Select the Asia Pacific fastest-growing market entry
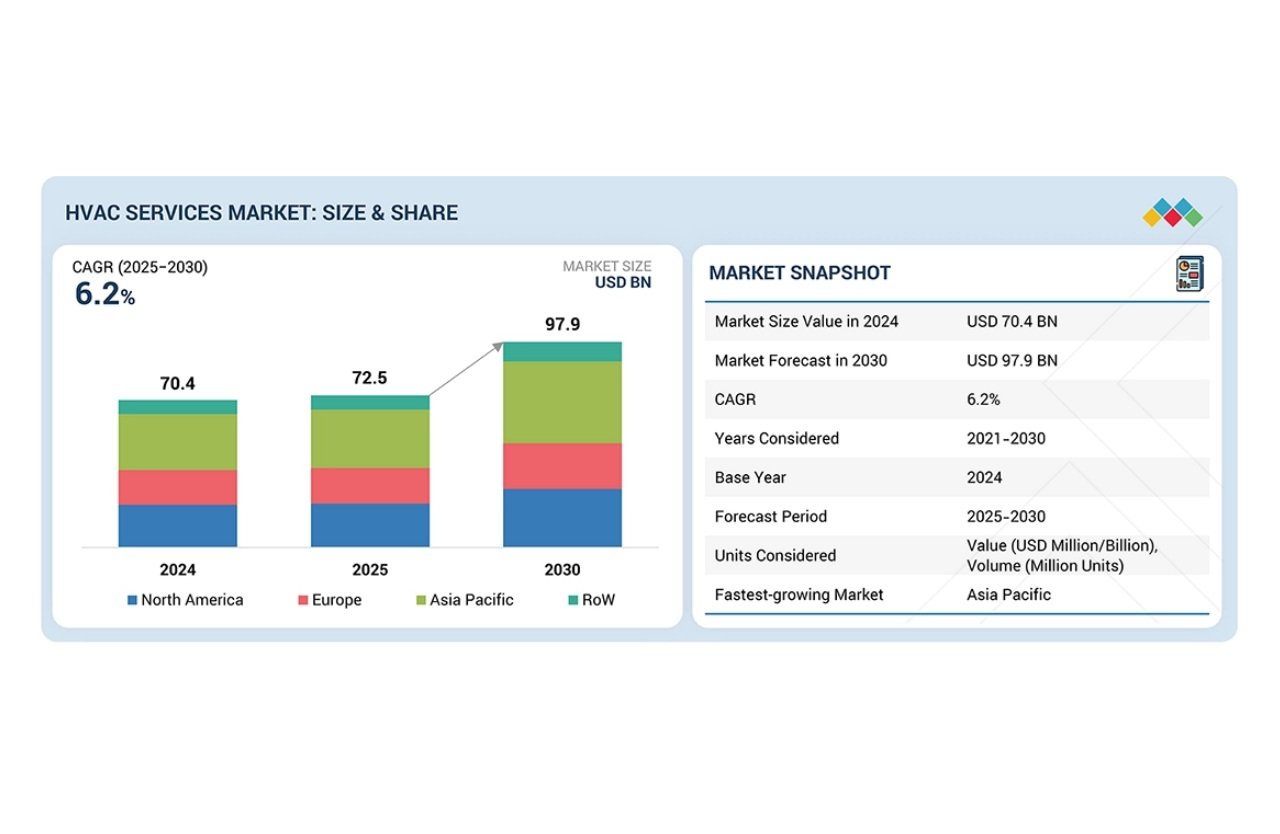 [1010, 594]
